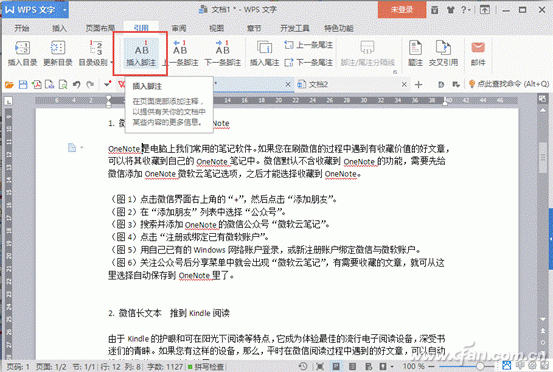Click the 插入目录 icon in ribbon
Screen dimensions: 553x372
point(22,54)
